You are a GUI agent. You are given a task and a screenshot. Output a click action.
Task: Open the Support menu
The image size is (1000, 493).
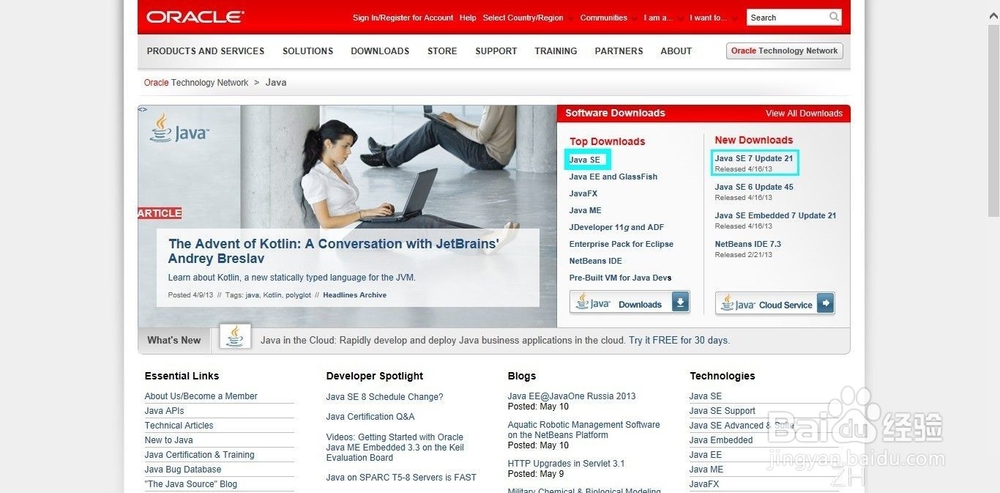[496, 51]
